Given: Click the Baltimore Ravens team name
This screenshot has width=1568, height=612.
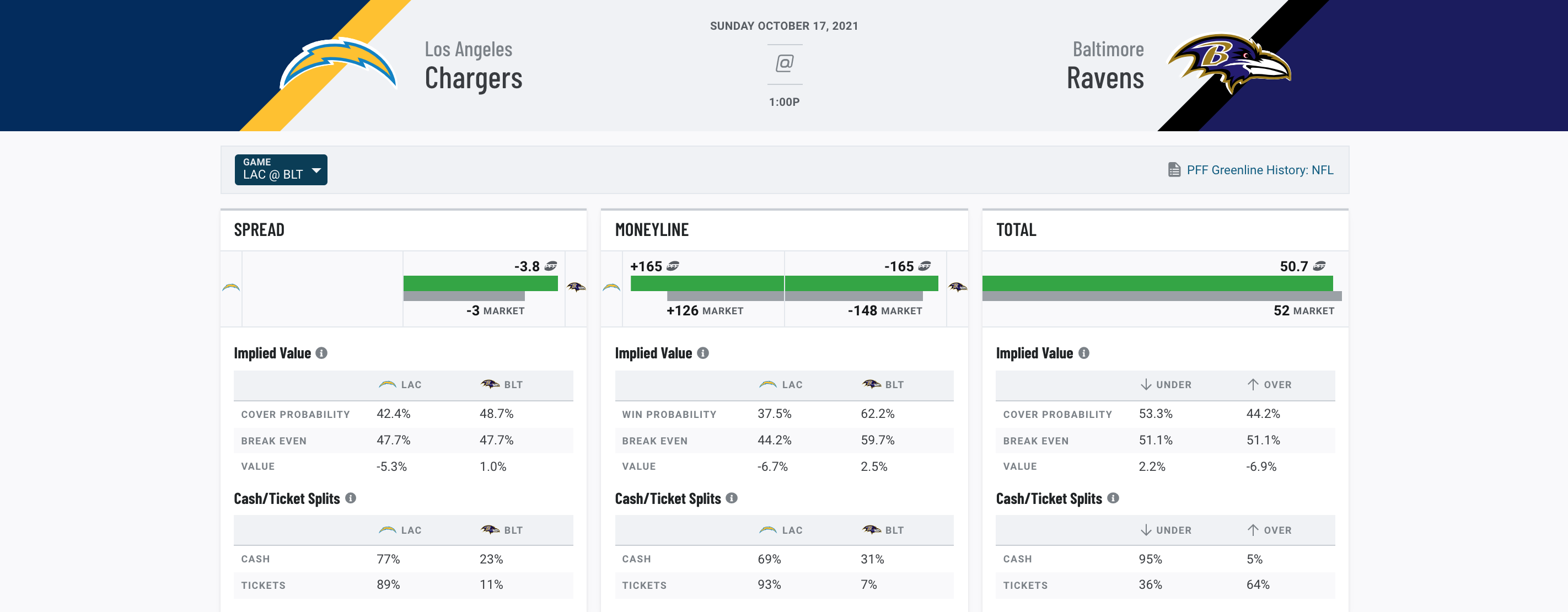Looking at the screenshot, I should [x=1105, y=66].
